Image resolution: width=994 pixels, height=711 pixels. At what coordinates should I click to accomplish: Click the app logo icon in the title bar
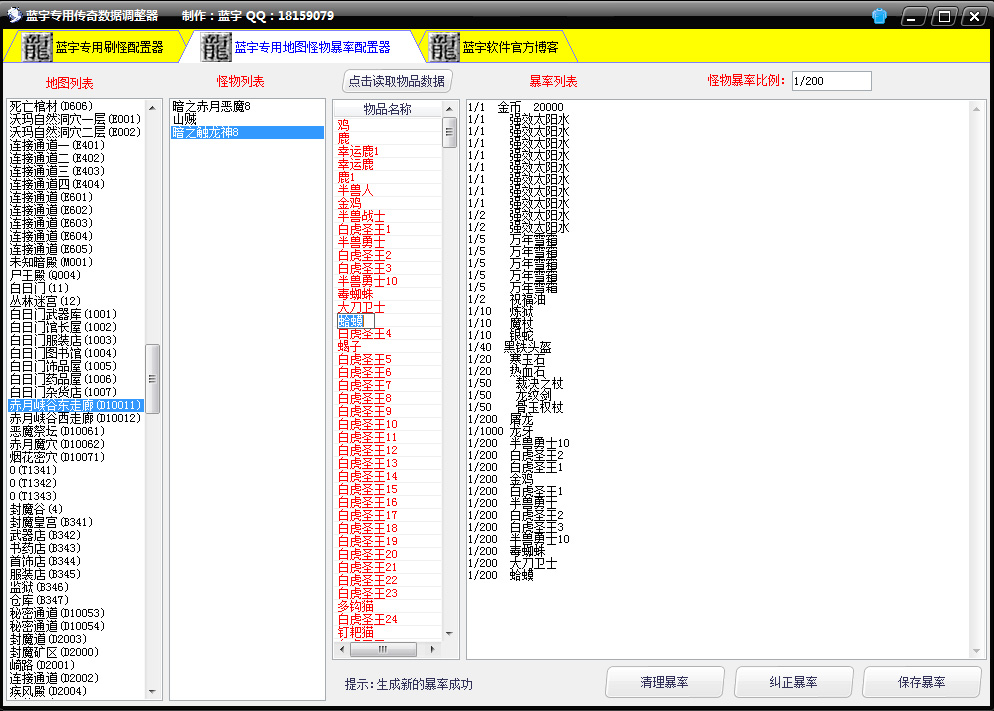(x=14, y=16)
